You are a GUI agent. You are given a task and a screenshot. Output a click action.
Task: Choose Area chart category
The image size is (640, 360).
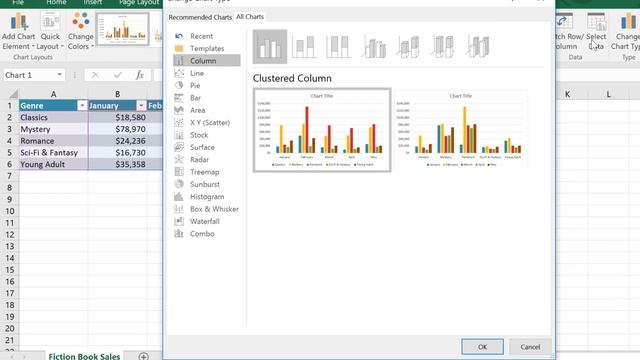point(207,110)
